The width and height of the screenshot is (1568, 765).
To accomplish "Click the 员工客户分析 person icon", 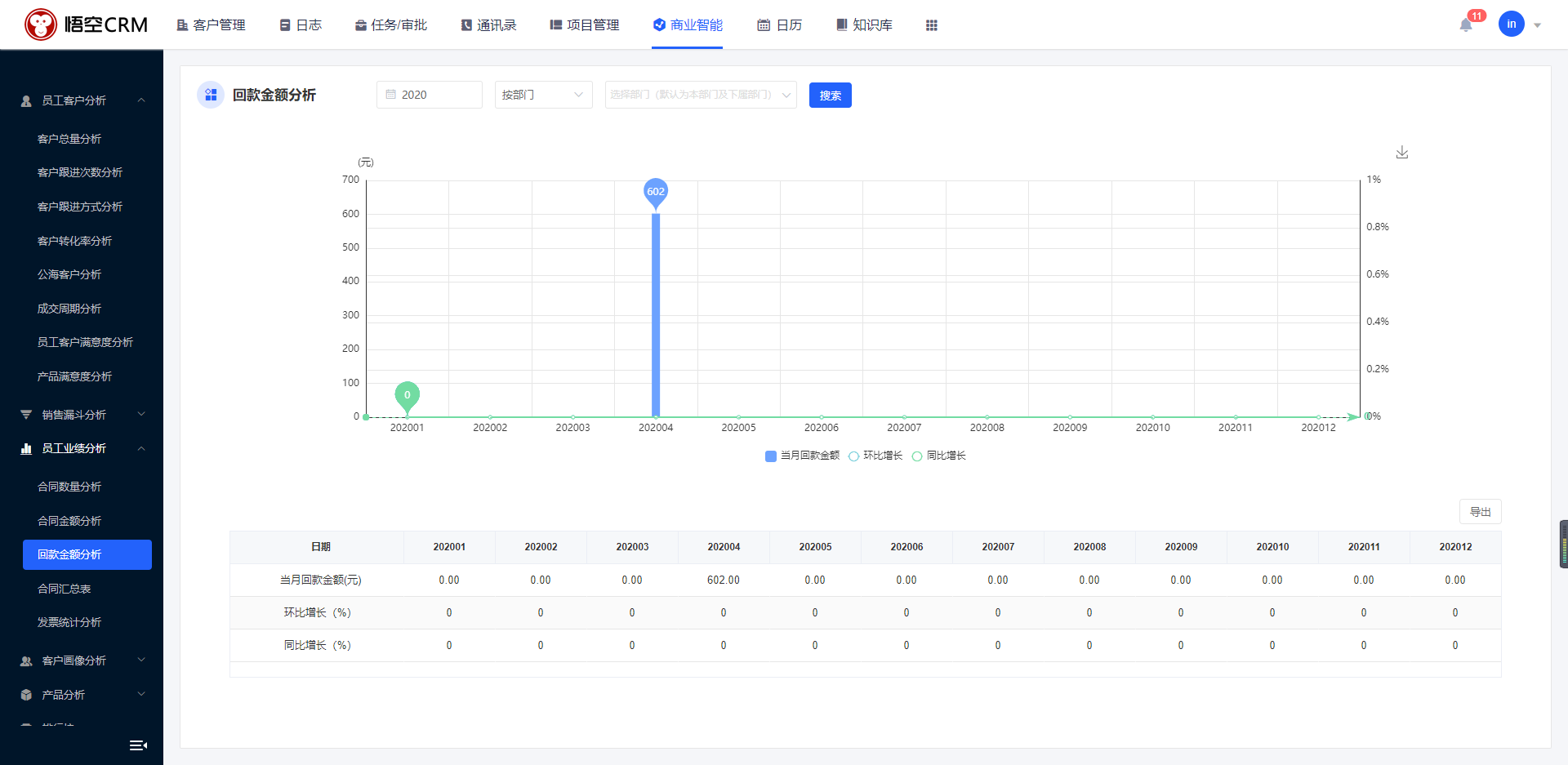I will click(26, 101).
